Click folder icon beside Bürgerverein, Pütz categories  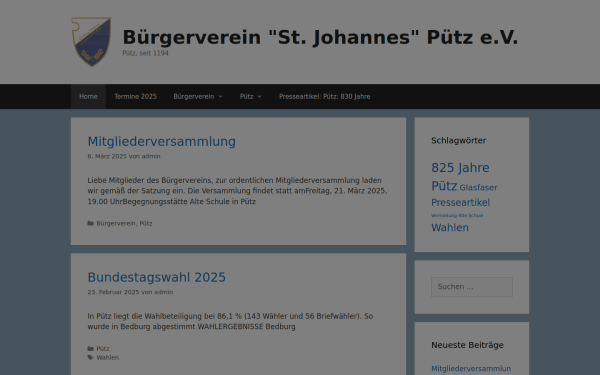coord(91,223)
